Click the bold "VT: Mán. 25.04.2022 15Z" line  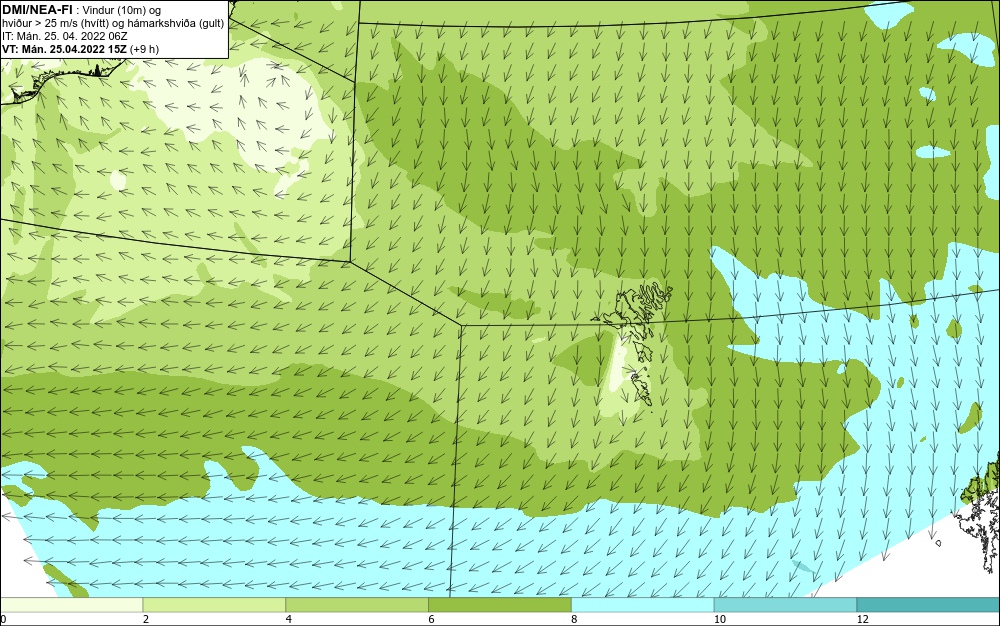[65, 49]
